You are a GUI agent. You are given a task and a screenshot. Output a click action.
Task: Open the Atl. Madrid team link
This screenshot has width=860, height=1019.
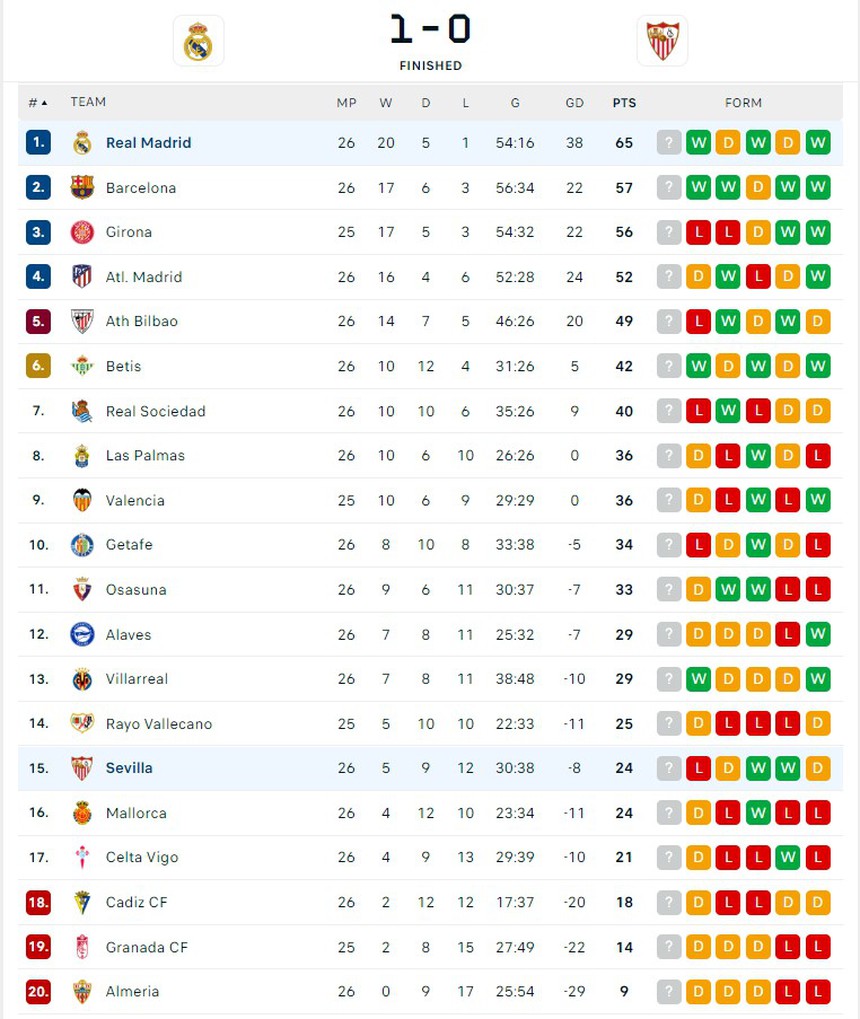pos(144,277)
